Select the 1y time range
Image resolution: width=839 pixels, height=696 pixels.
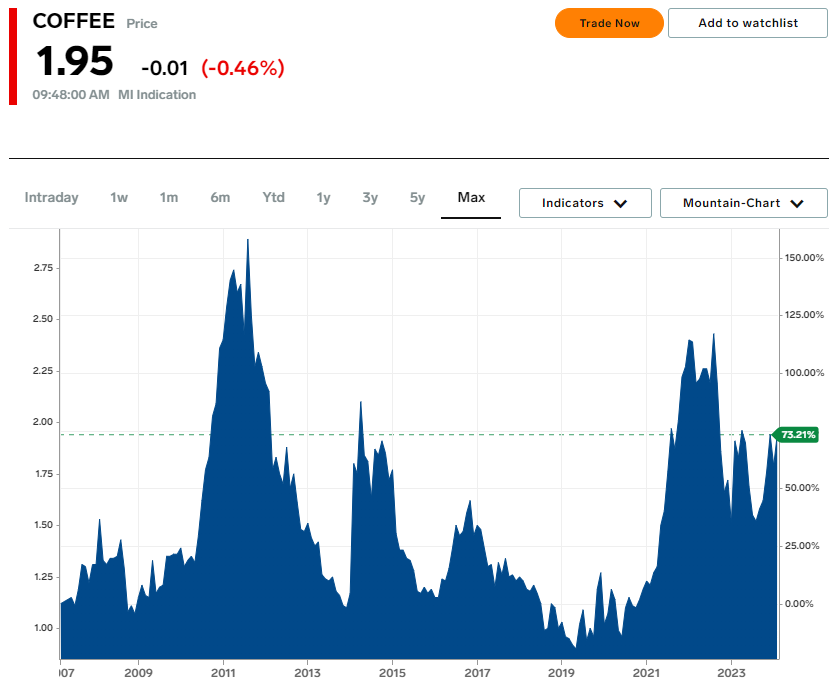pyautogui.click(x=323, y=198)
